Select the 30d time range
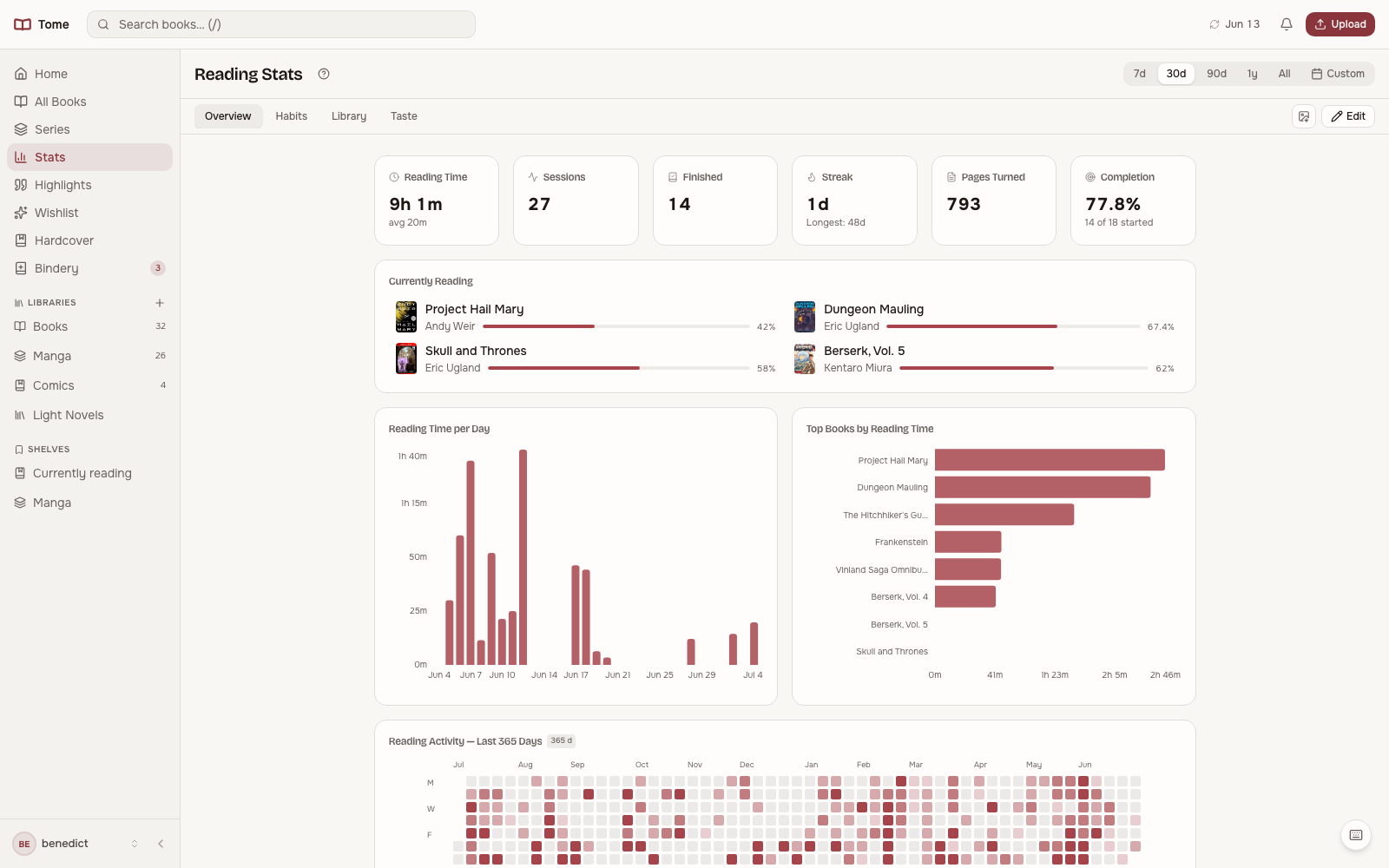Screen dimensions: 1389x868 tap(1176, 74)
